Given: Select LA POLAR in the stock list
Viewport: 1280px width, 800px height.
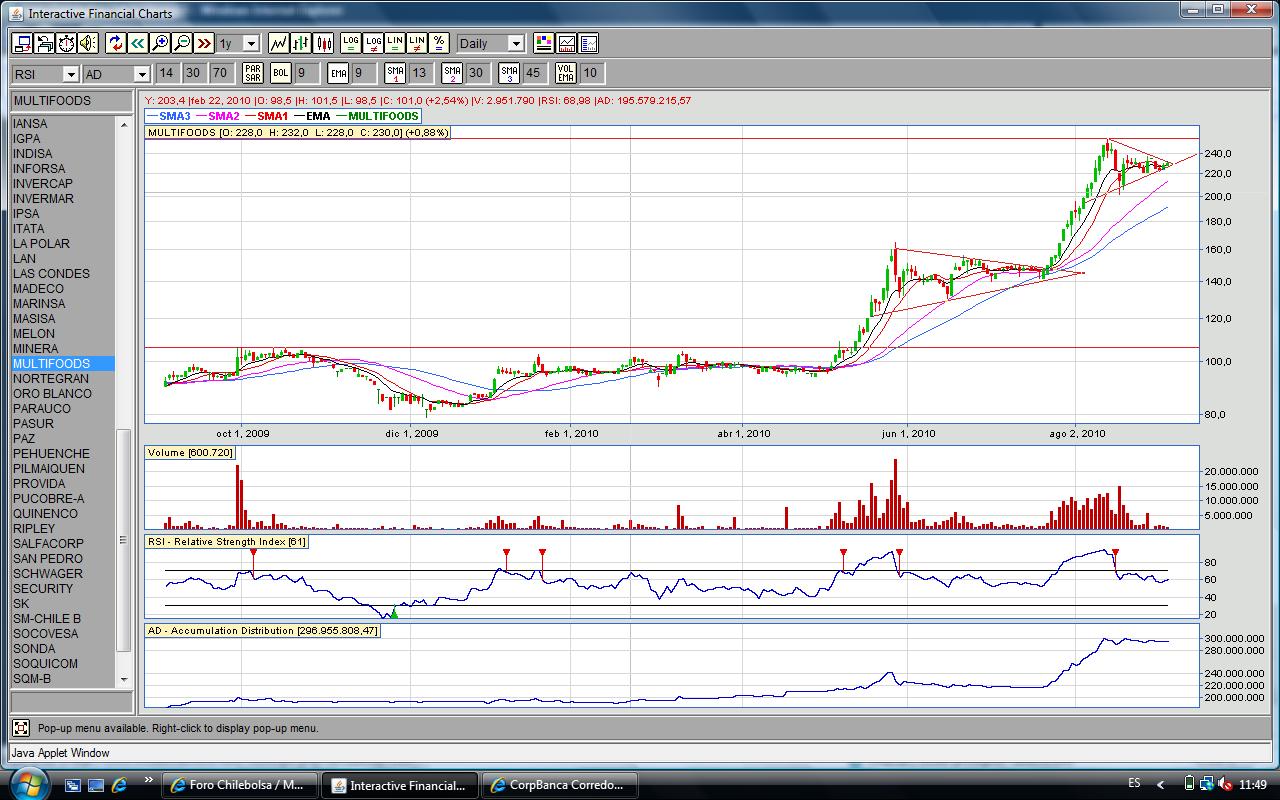Looking at the screenshot, I should 41,244.
